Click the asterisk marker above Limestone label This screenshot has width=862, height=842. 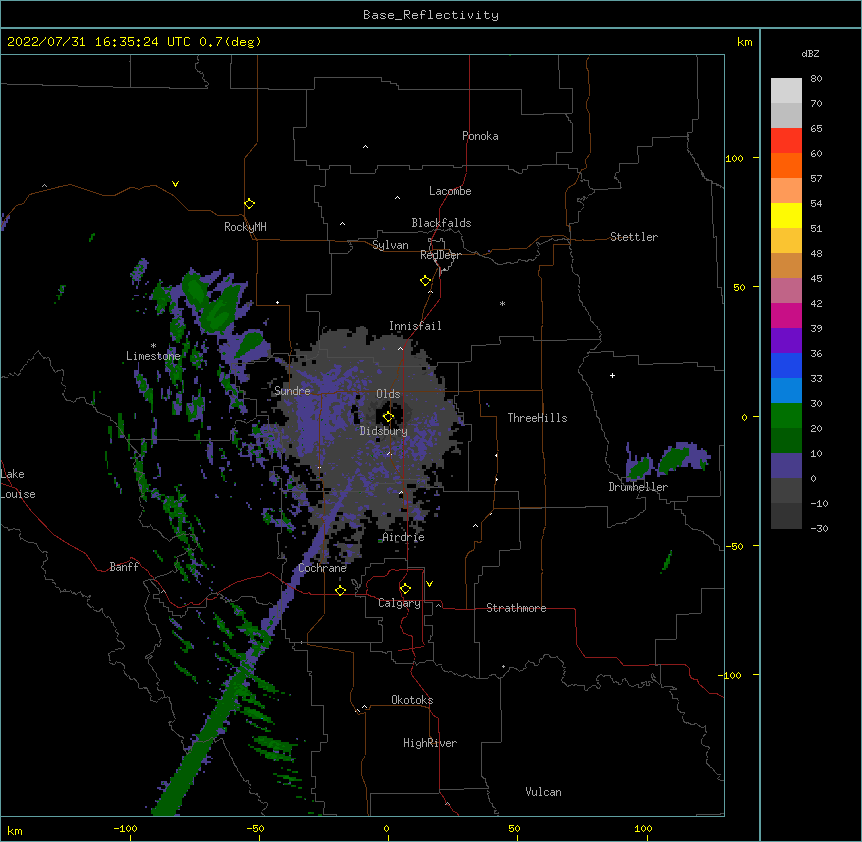click(x=153, y=346)
